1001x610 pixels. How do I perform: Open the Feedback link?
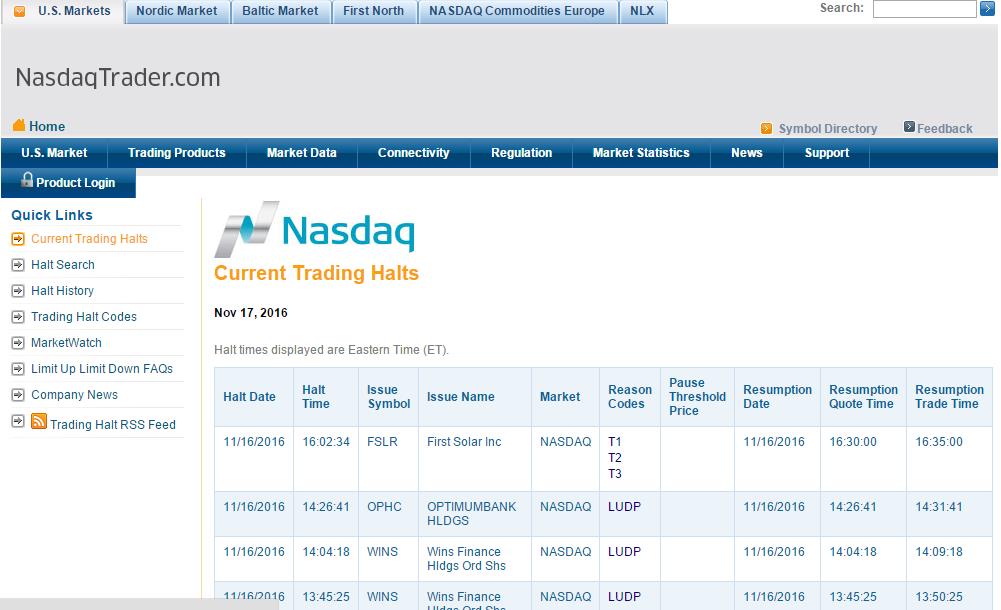(x=945, y=129)
